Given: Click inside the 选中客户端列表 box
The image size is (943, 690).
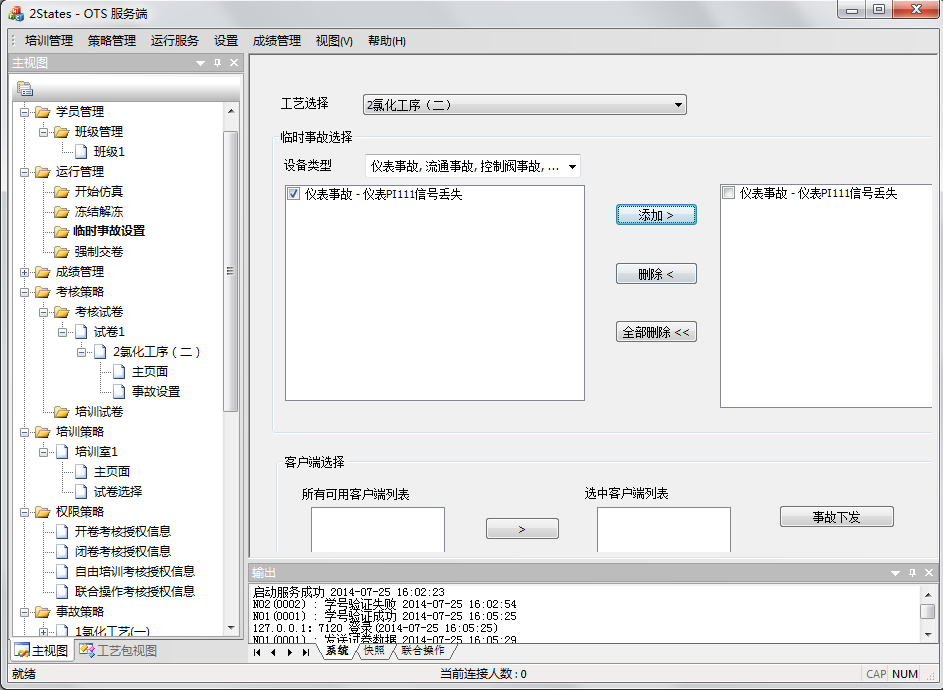Looking at the screenshot, I should (x=664, y=529).
